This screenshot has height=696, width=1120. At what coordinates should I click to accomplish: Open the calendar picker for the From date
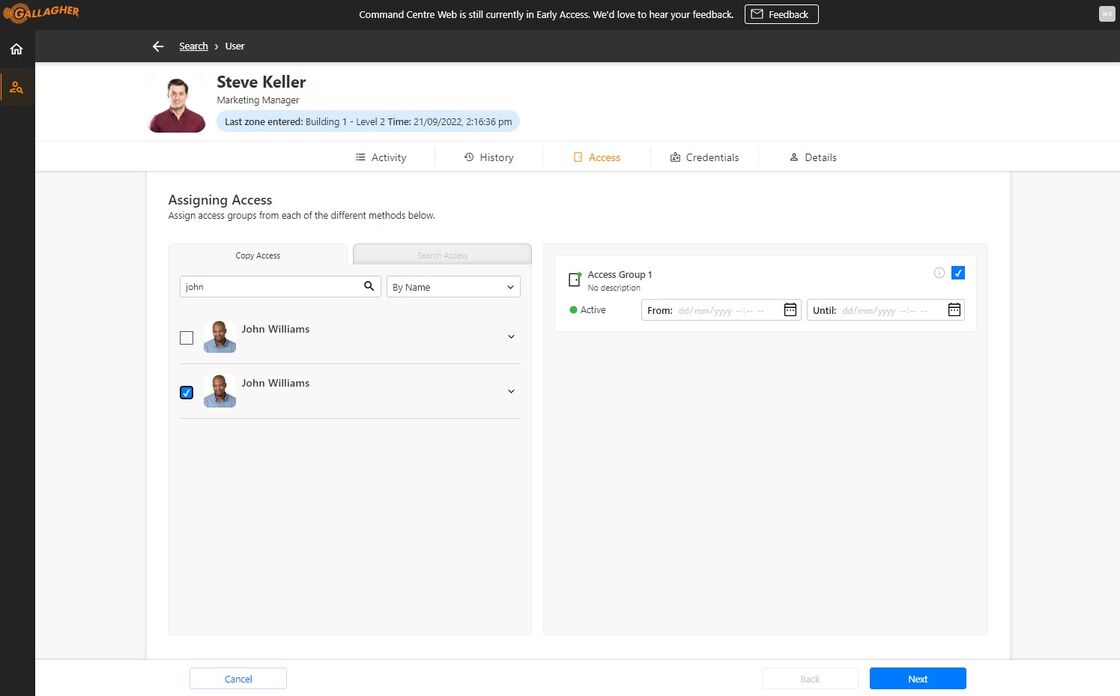(x=790, y=310)
